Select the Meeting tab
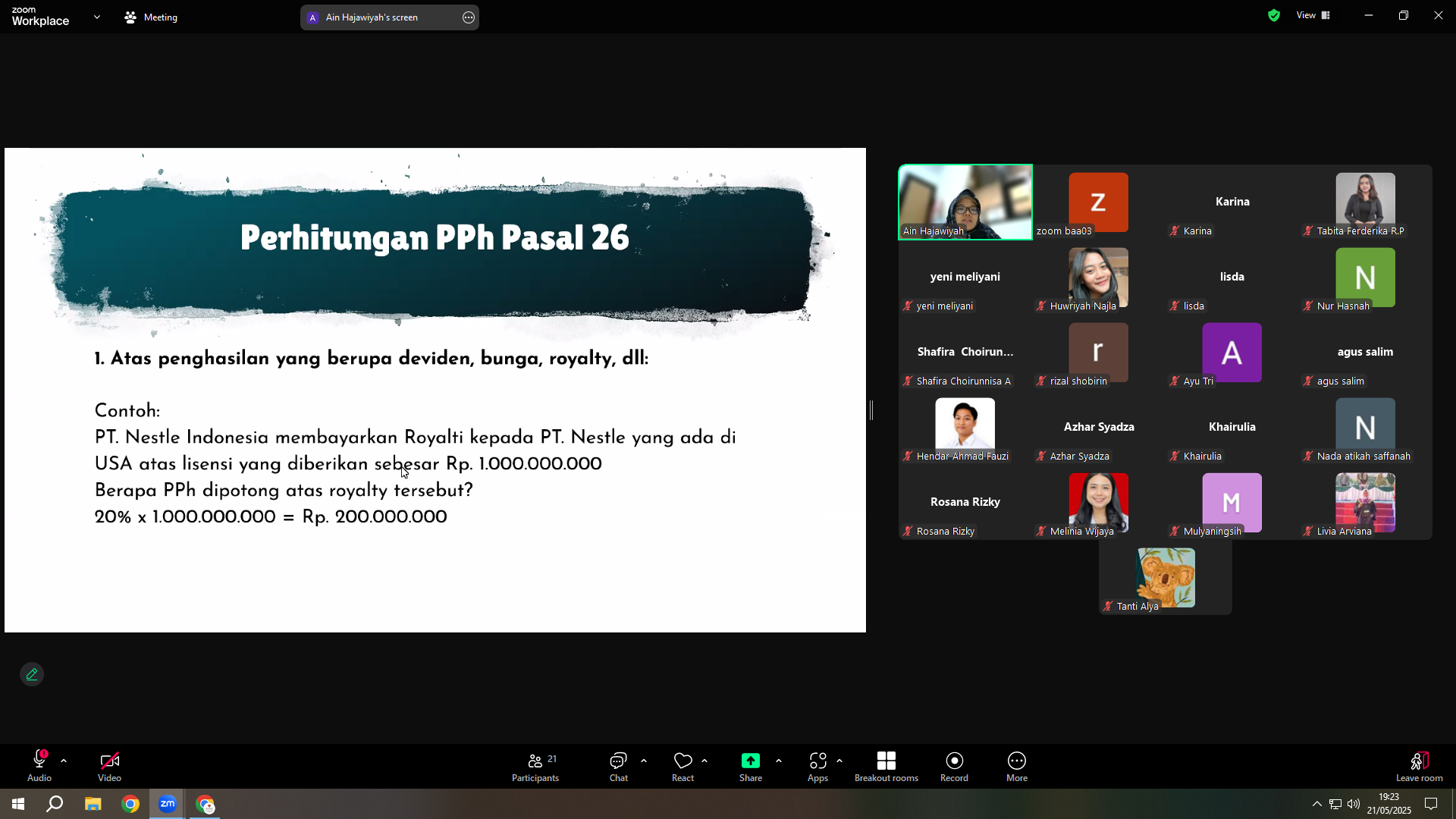Viewport: 1456px width, 819px height. pyautogui.click(x=151, y=17)
